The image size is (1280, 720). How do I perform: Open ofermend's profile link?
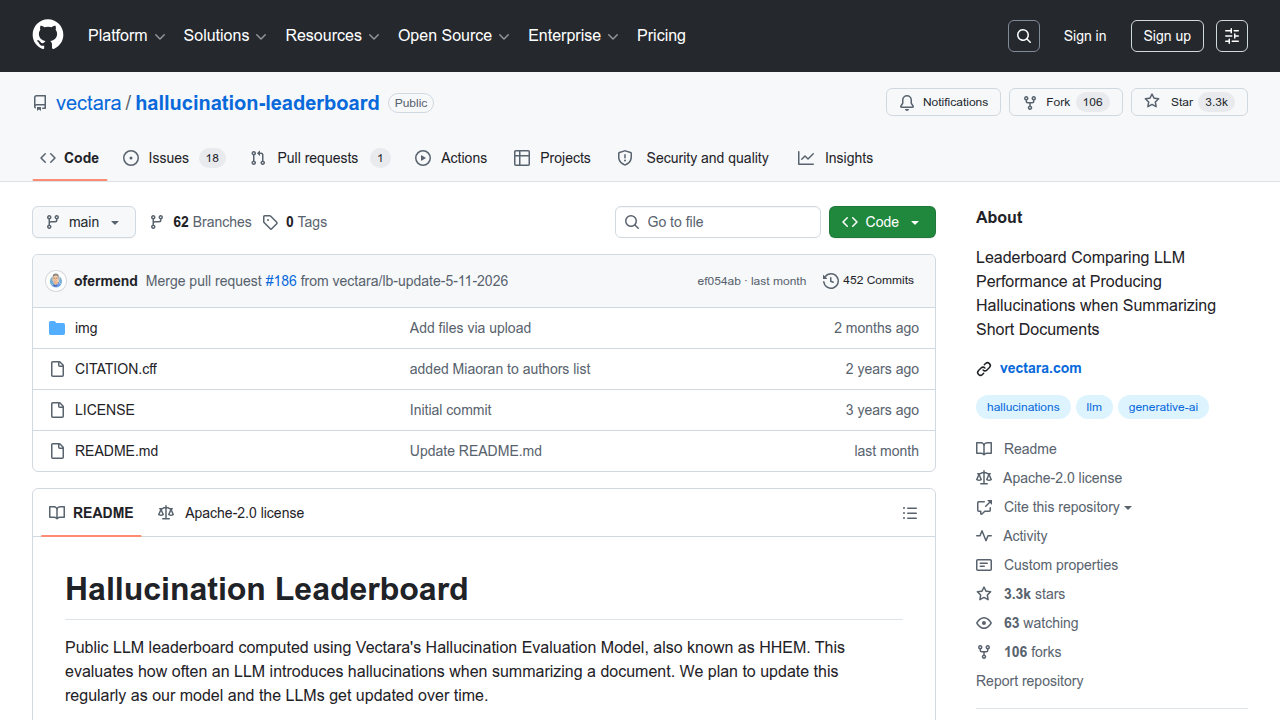coord(106,281)
